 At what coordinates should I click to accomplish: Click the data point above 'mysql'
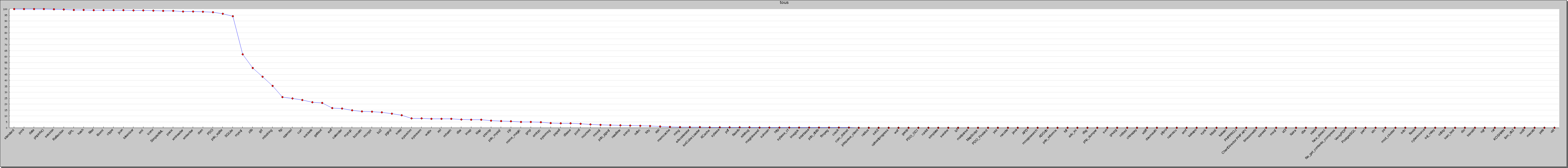(242, 54)
